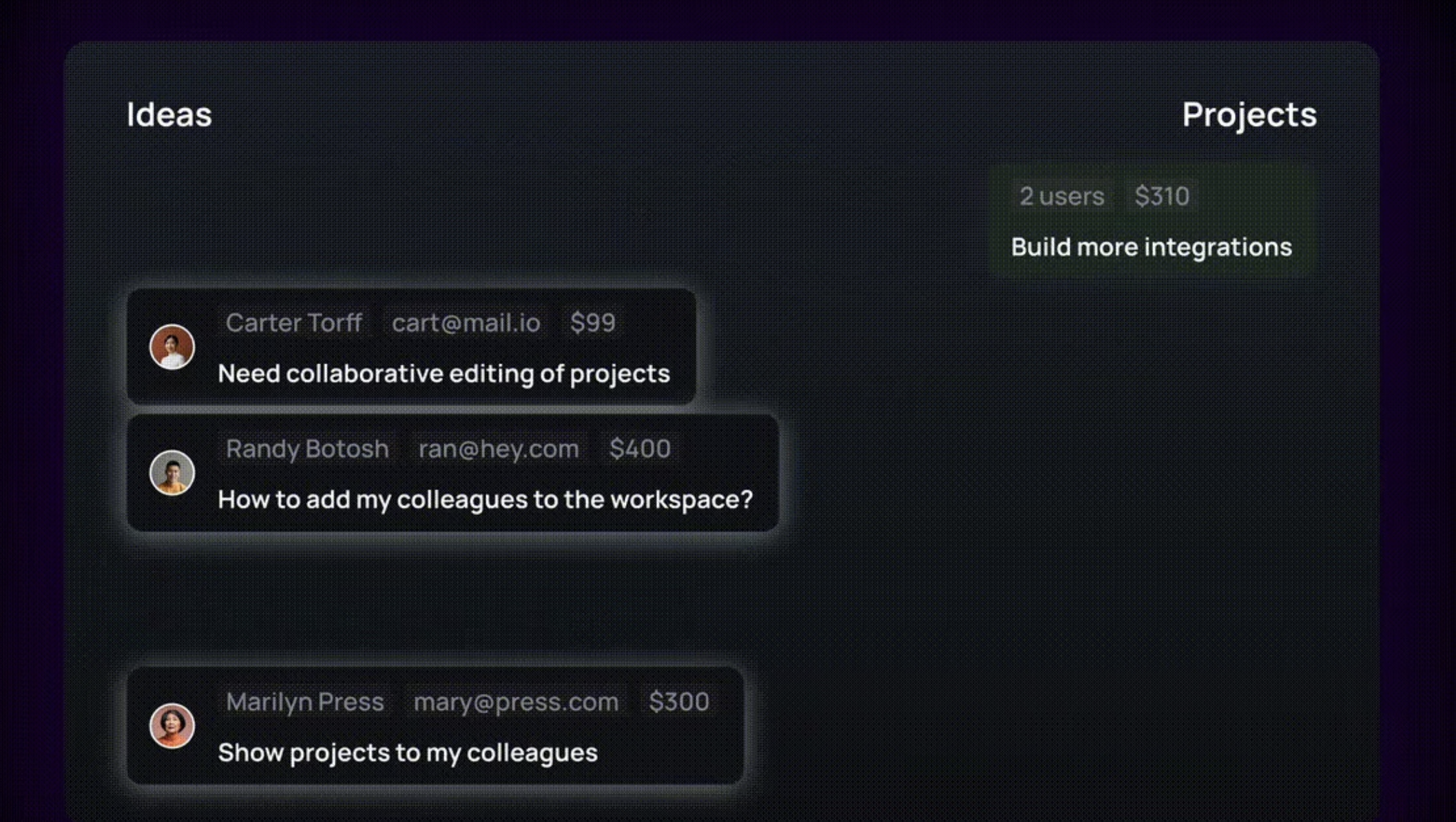The width and height of the screenshot is (1456, 822).
Task: Open 'Need collaborative editing of projects' idea
Action: [444, 374]
